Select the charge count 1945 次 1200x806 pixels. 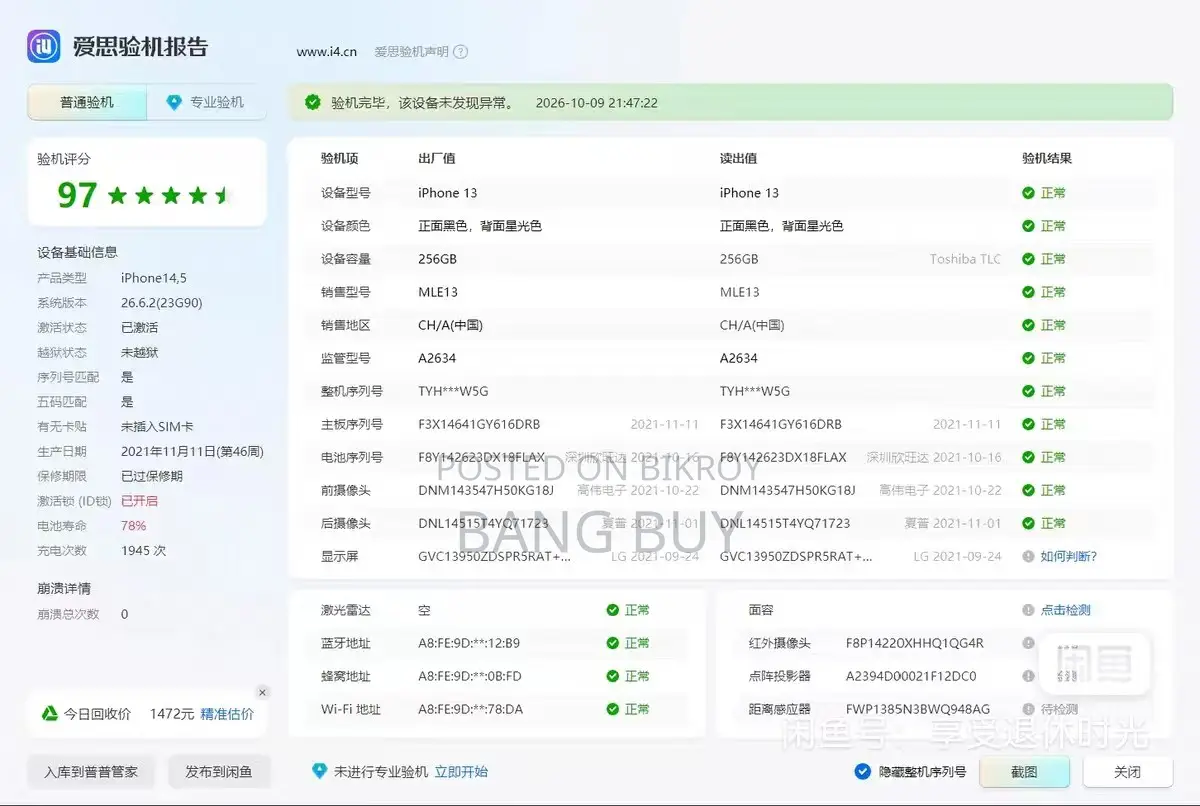click(144, 551)
